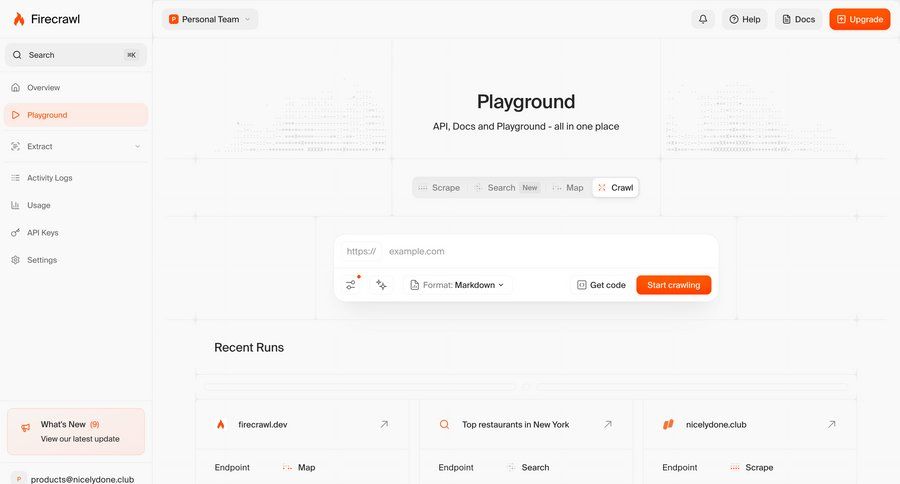Expand the Extract sidebar section

pyautogui.click(x=76, y=146)
